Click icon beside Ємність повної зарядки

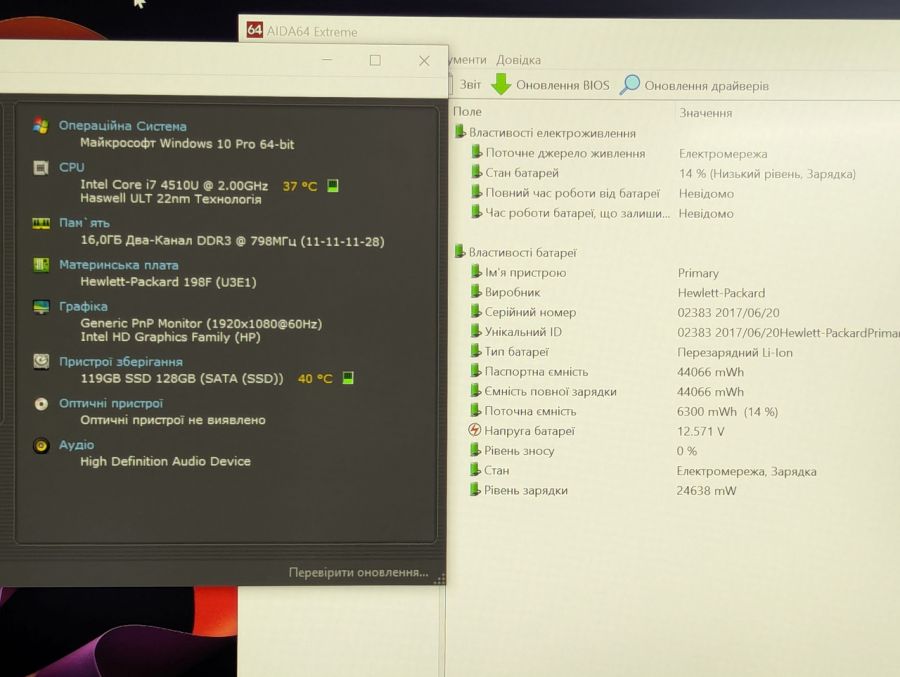click(476, 391)
